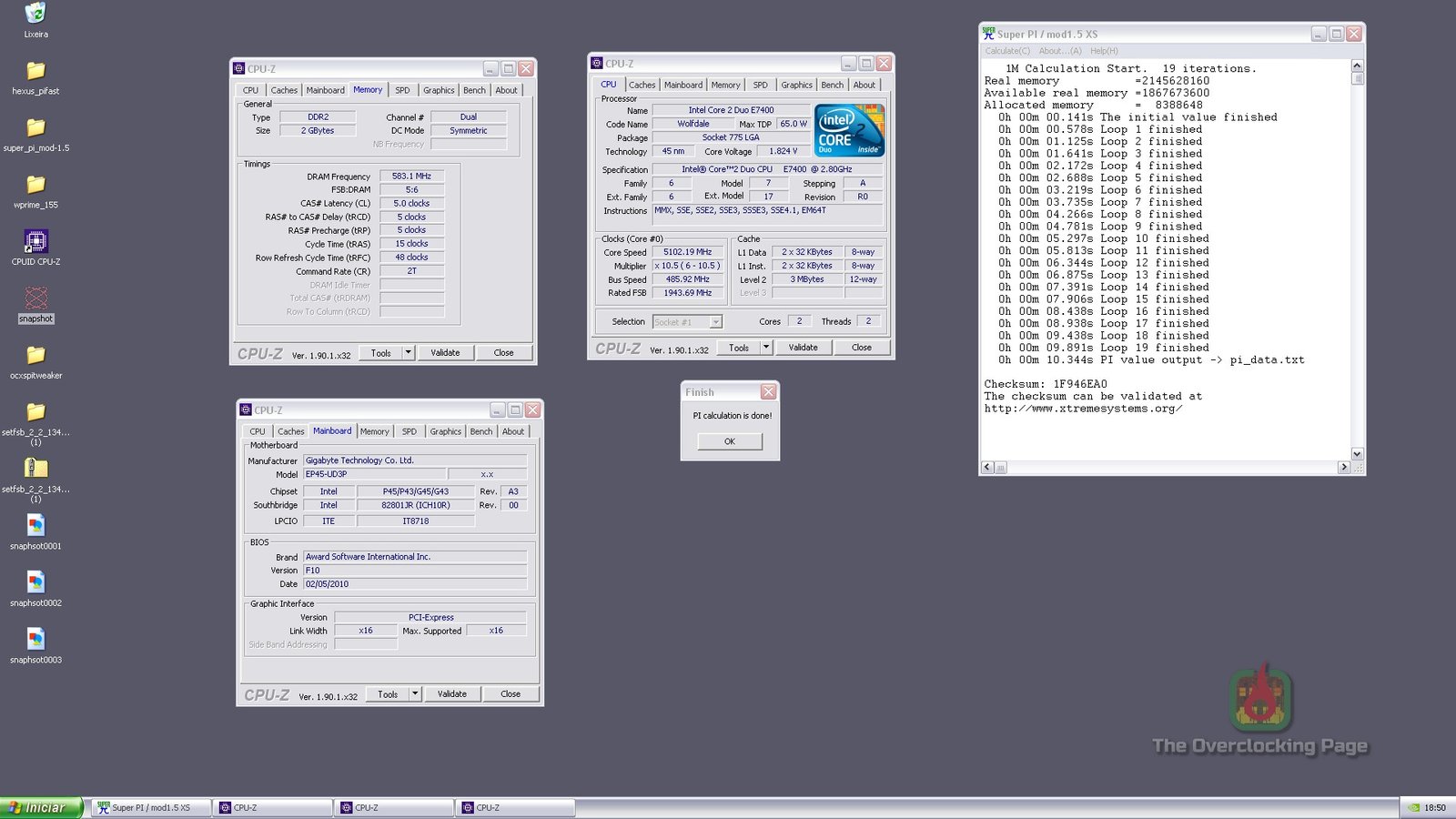Open the wprime_155 folder icon

pos(35,186)
